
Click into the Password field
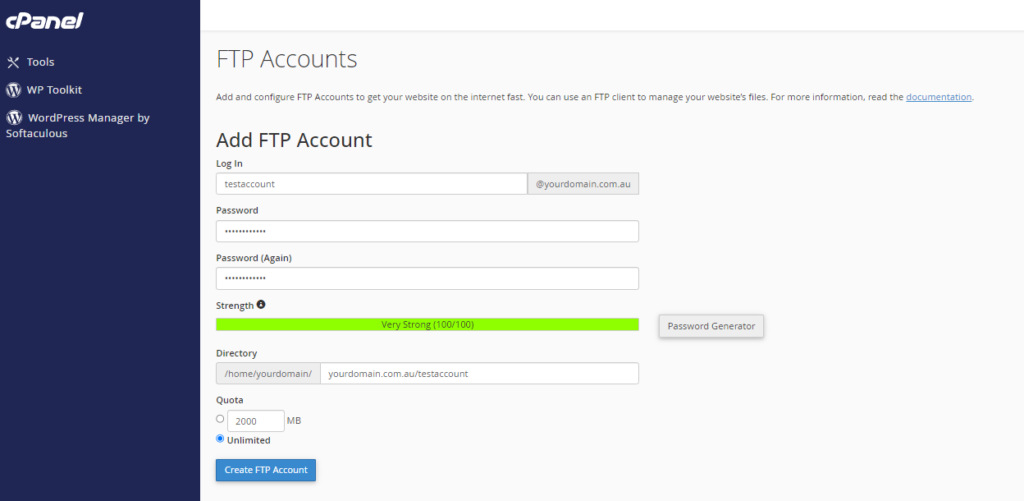[427, 231]
